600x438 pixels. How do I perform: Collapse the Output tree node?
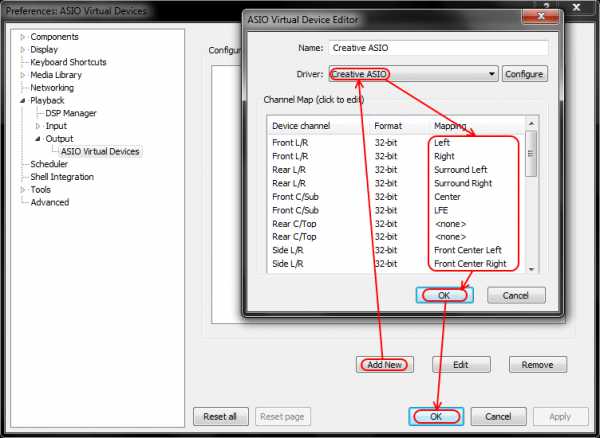pyautogui.click(x=38, y=139)
